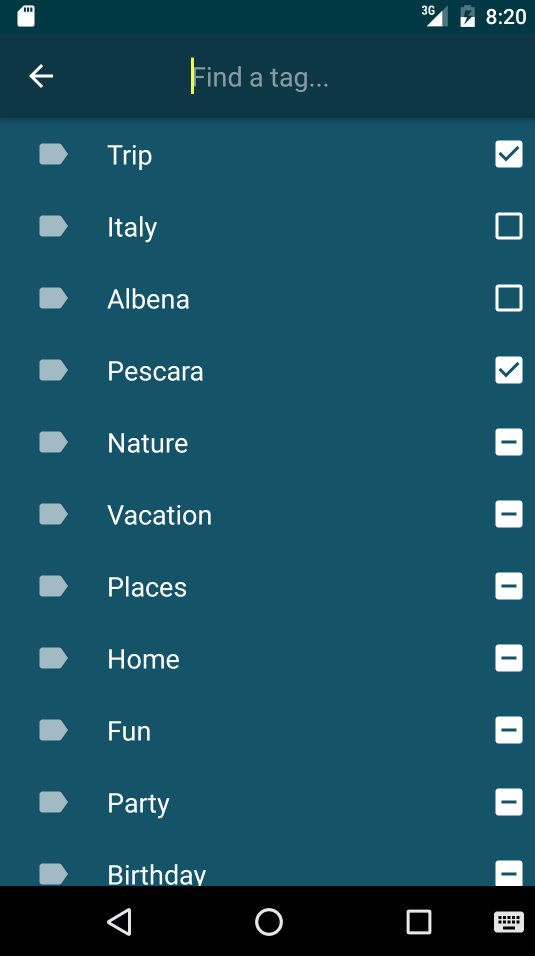The width and height of the screenshot is (535, 956).
Task: Check the Italy tag checkbox
Action: point(509,226)
